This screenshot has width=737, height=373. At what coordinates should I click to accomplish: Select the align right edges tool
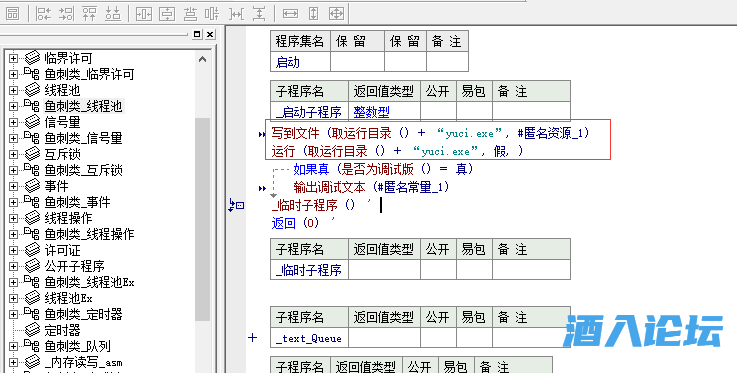click(x=67, y=13)
